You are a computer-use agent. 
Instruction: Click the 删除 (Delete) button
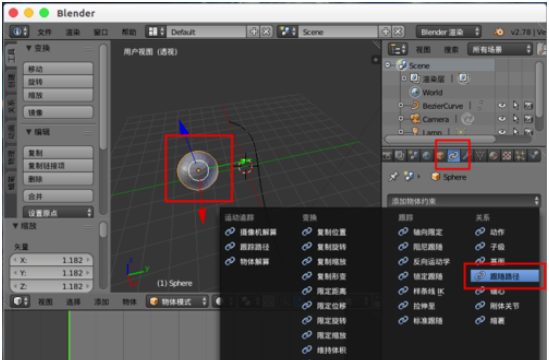point(58,179)
